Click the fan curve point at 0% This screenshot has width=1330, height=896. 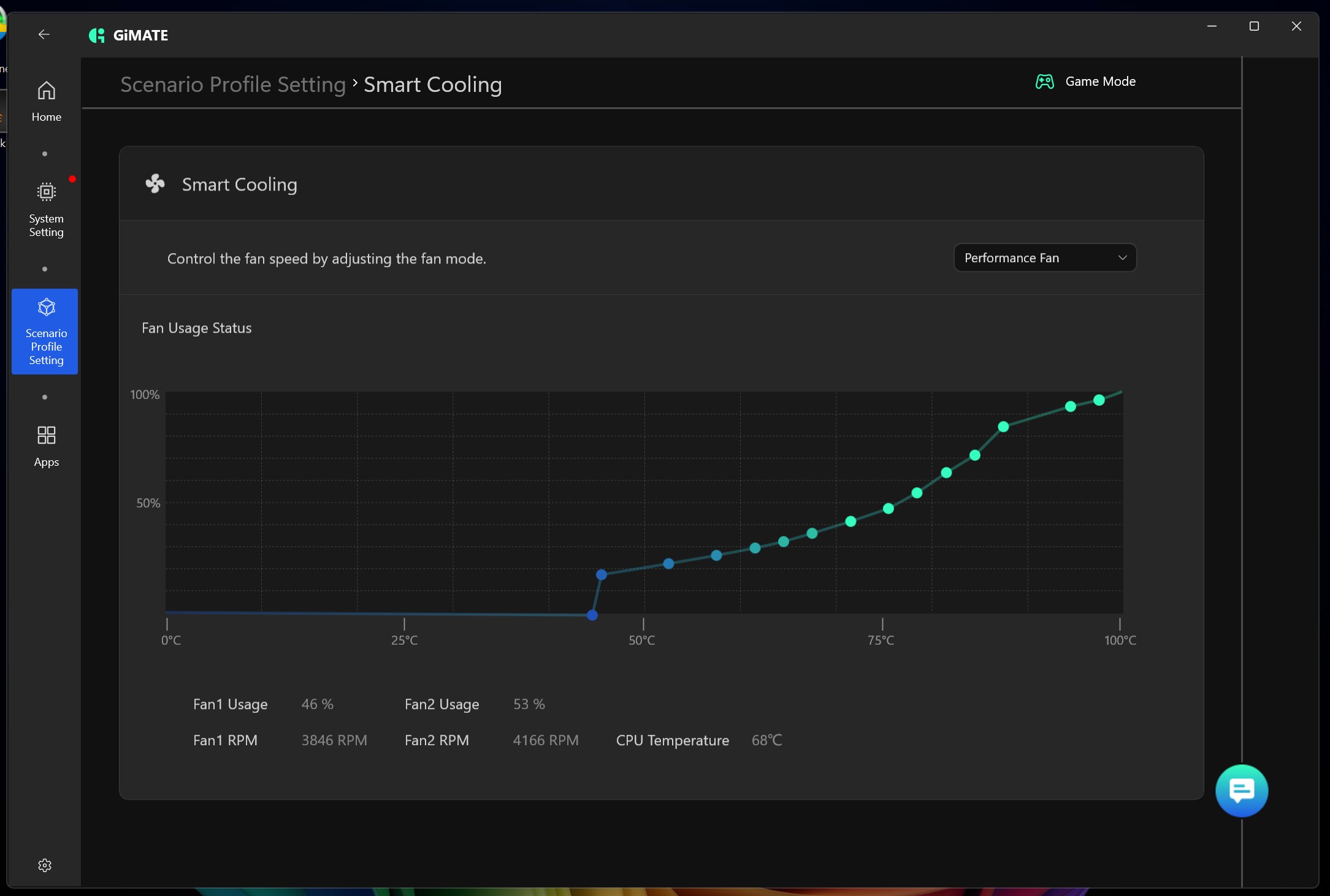(592, 615)
